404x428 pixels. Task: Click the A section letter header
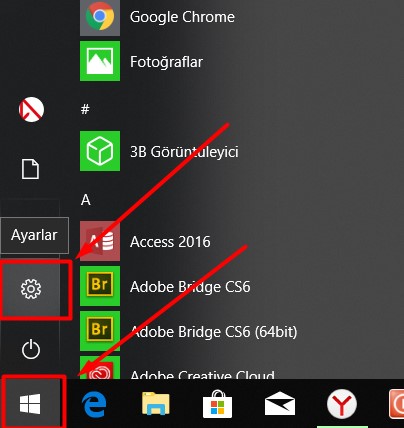point(85,200)
